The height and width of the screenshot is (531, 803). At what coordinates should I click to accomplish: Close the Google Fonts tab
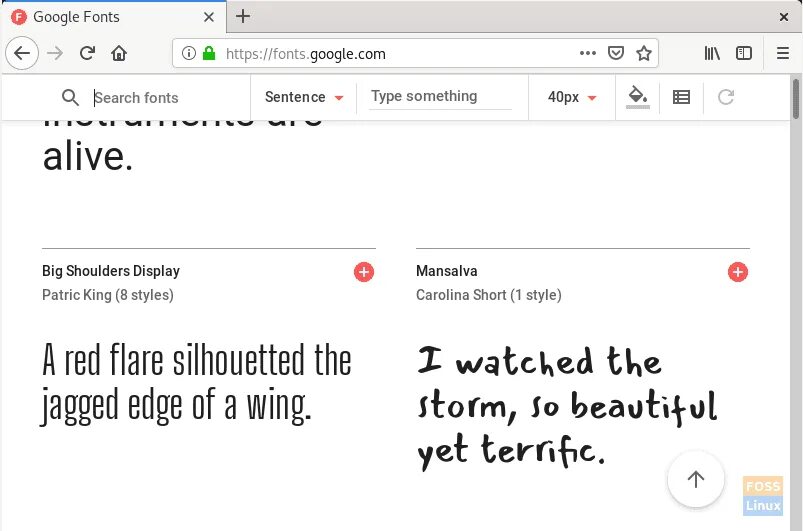tap(208, 17)
